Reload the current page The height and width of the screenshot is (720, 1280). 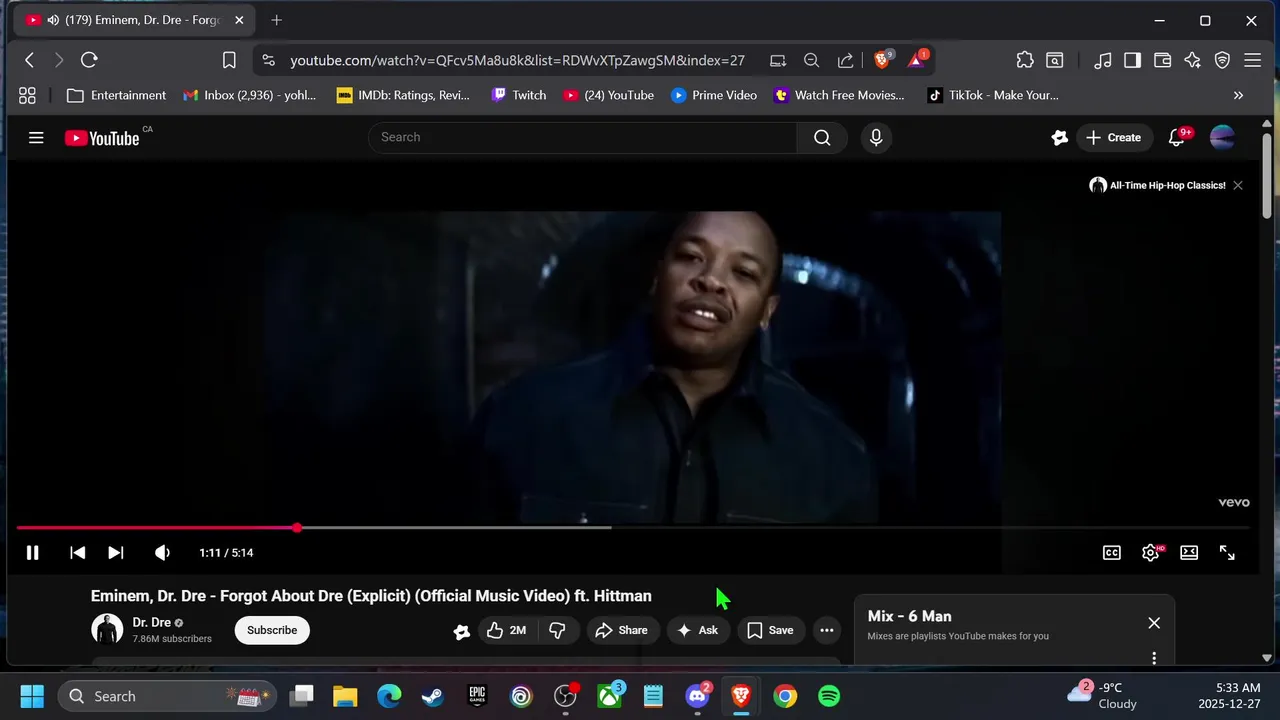[89, 60]
